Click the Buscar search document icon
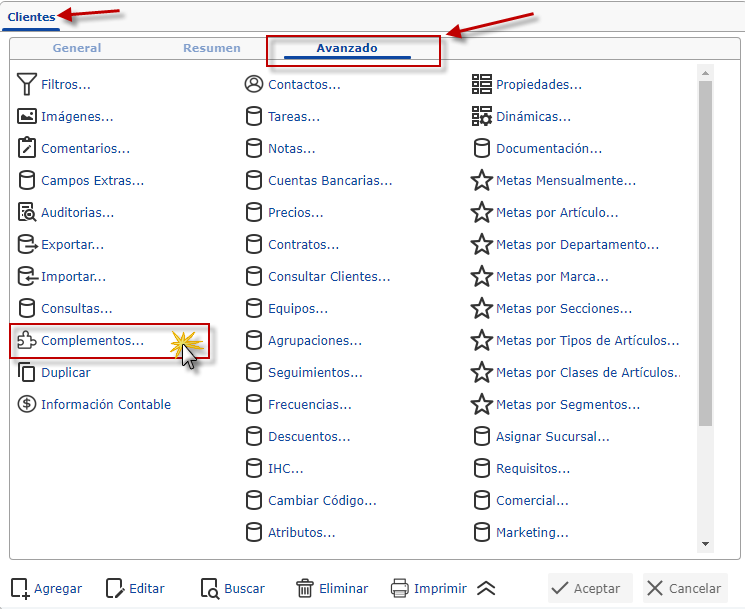This screenshot has width=745, height=609. 210,588
